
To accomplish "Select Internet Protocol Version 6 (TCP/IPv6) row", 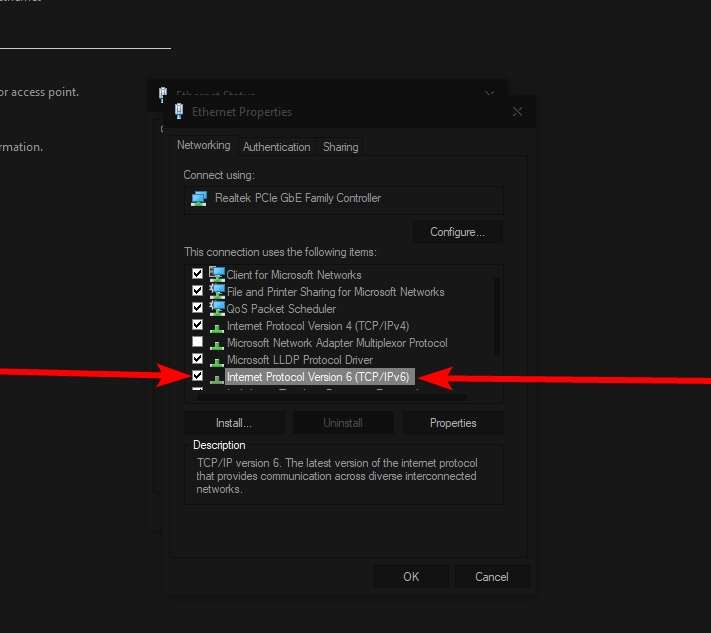I will (x=320, y=377).
